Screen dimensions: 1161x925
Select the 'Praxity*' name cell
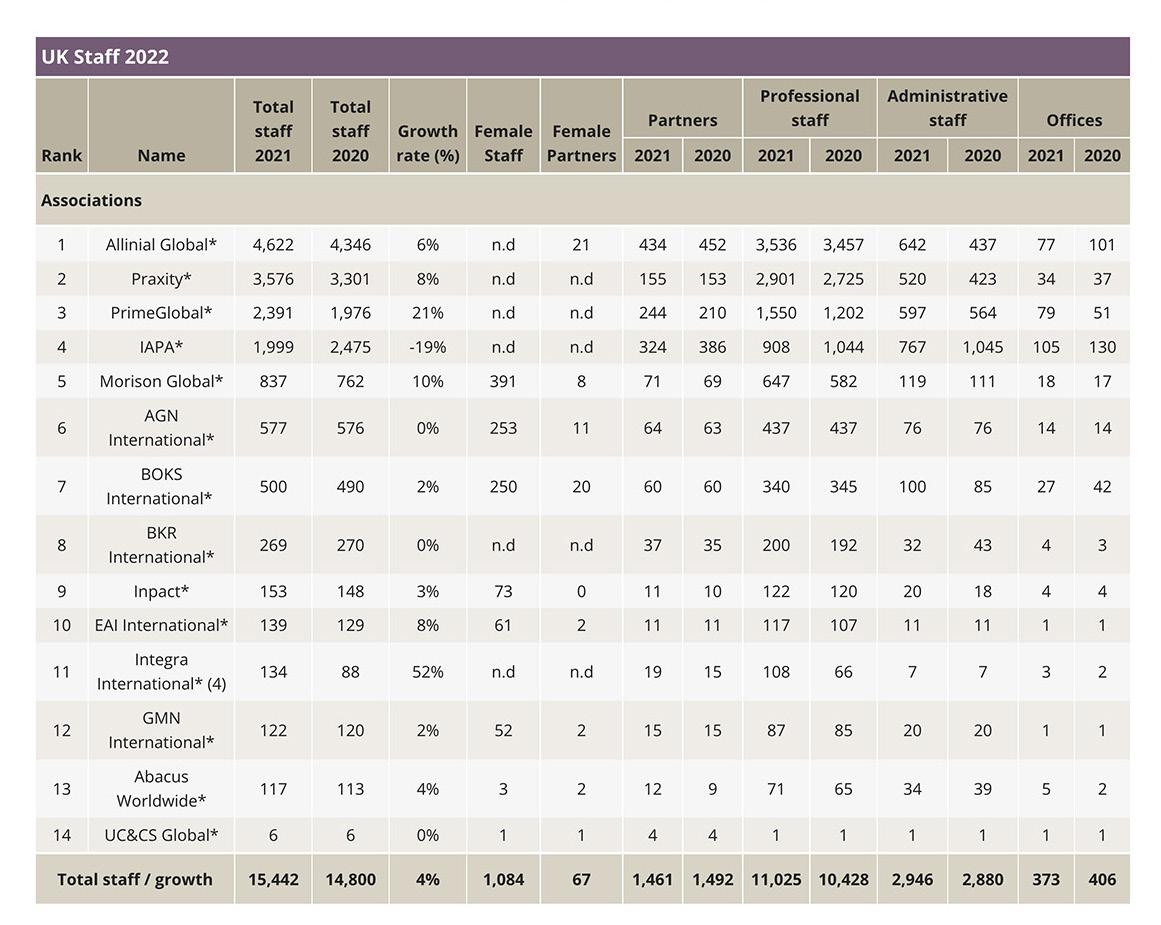161,278
